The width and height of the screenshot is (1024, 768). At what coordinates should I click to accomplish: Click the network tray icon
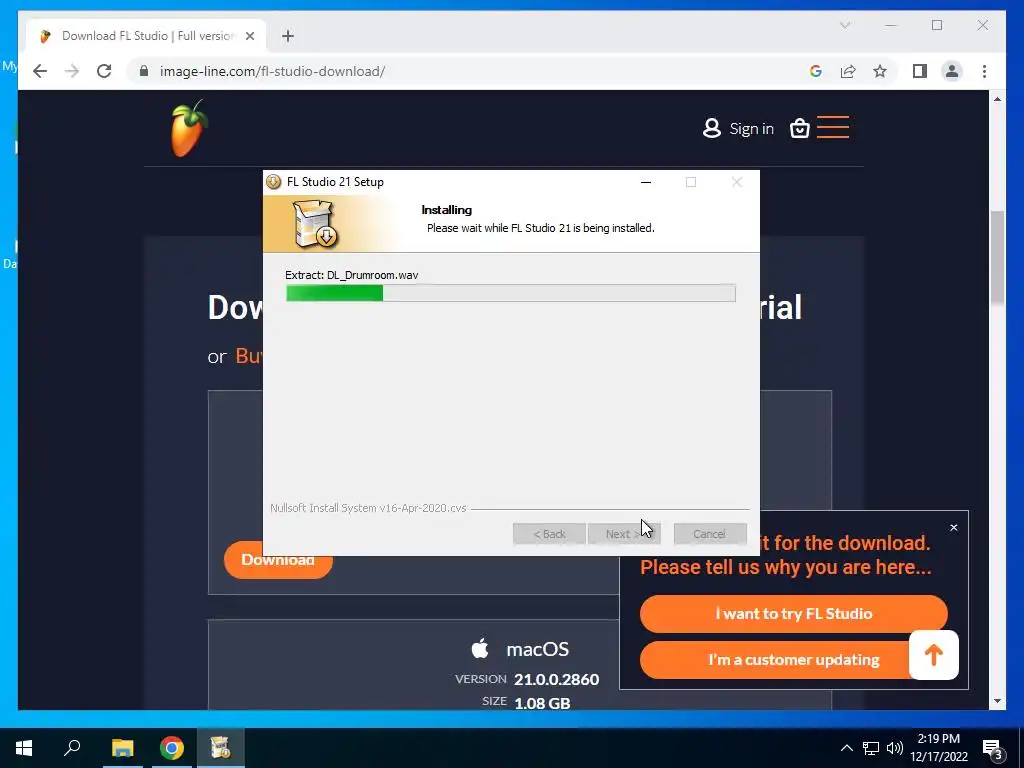point(871,748)
